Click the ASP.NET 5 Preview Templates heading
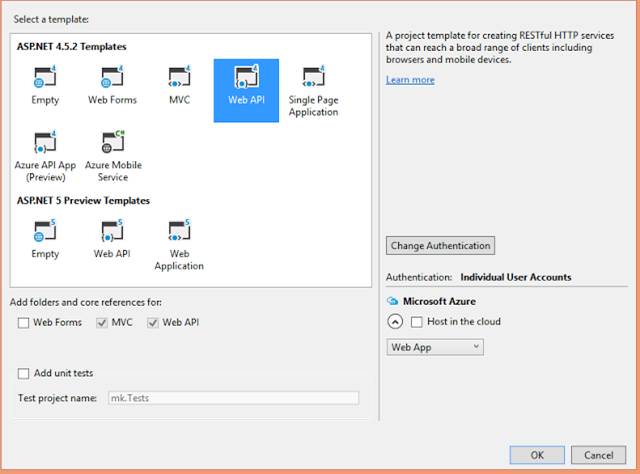Screen dimensions: 640x474 coord(83,201)
